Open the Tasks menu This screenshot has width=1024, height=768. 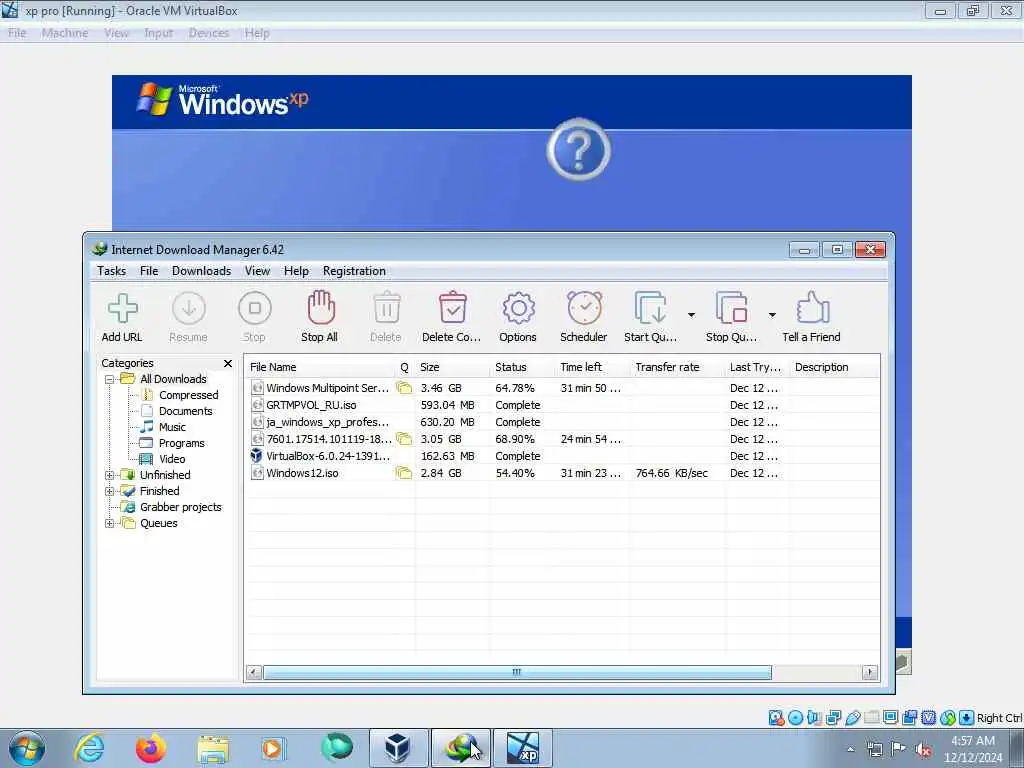pyautogui.click(x=112, y=271)
